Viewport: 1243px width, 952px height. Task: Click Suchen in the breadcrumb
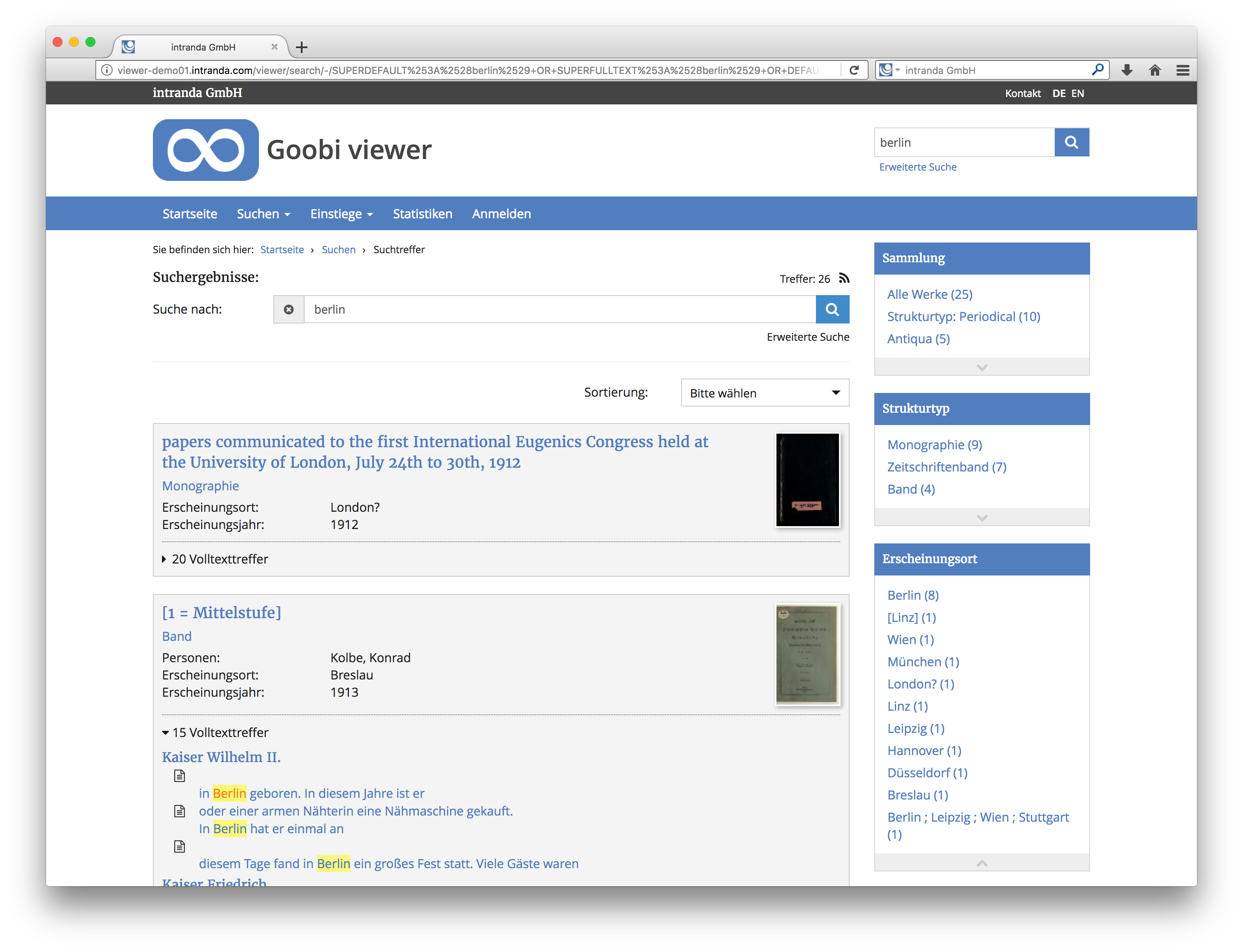(339, 250)
